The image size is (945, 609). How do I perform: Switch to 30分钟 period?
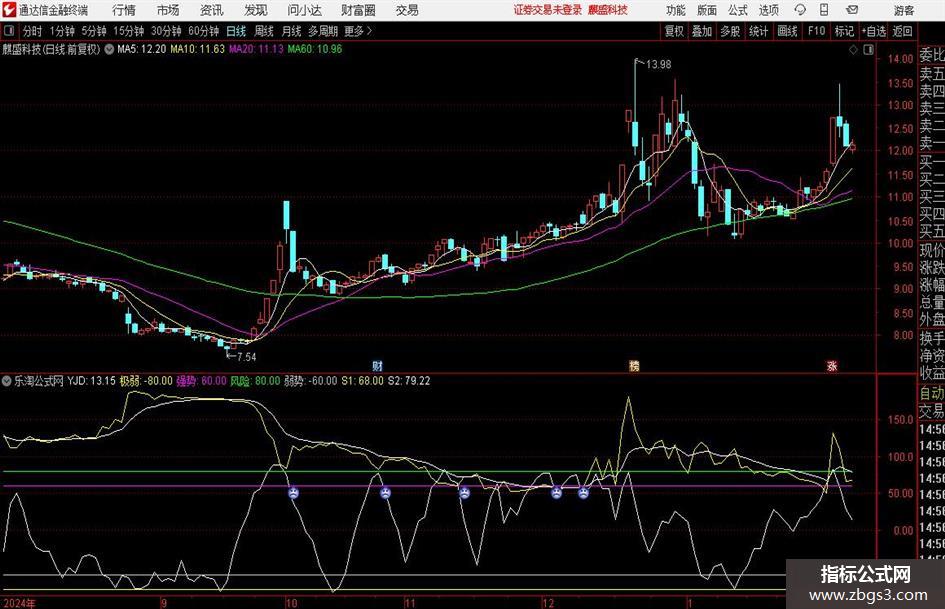[x=166, y=31]
